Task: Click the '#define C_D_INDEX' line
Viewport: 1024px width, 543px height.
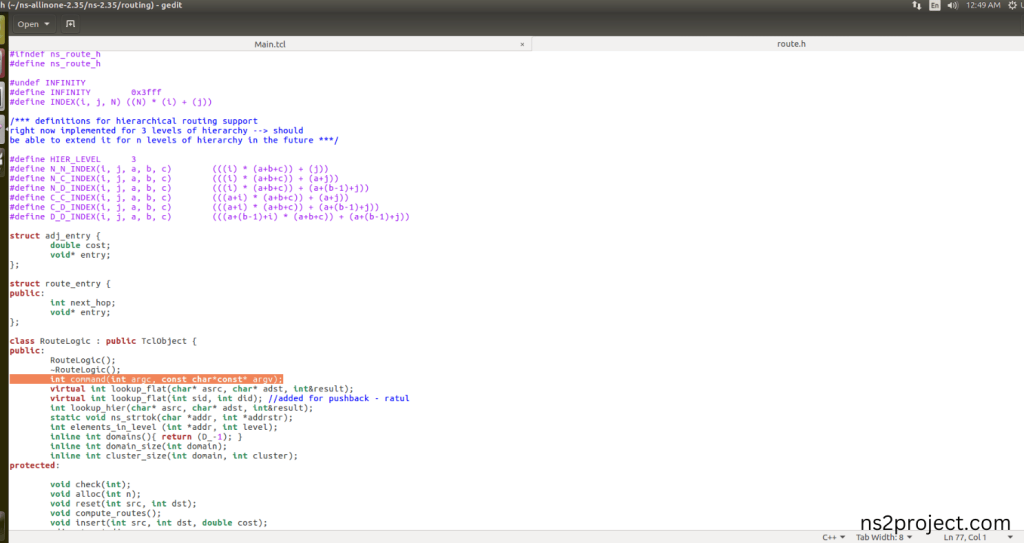Action: [195, 207]
